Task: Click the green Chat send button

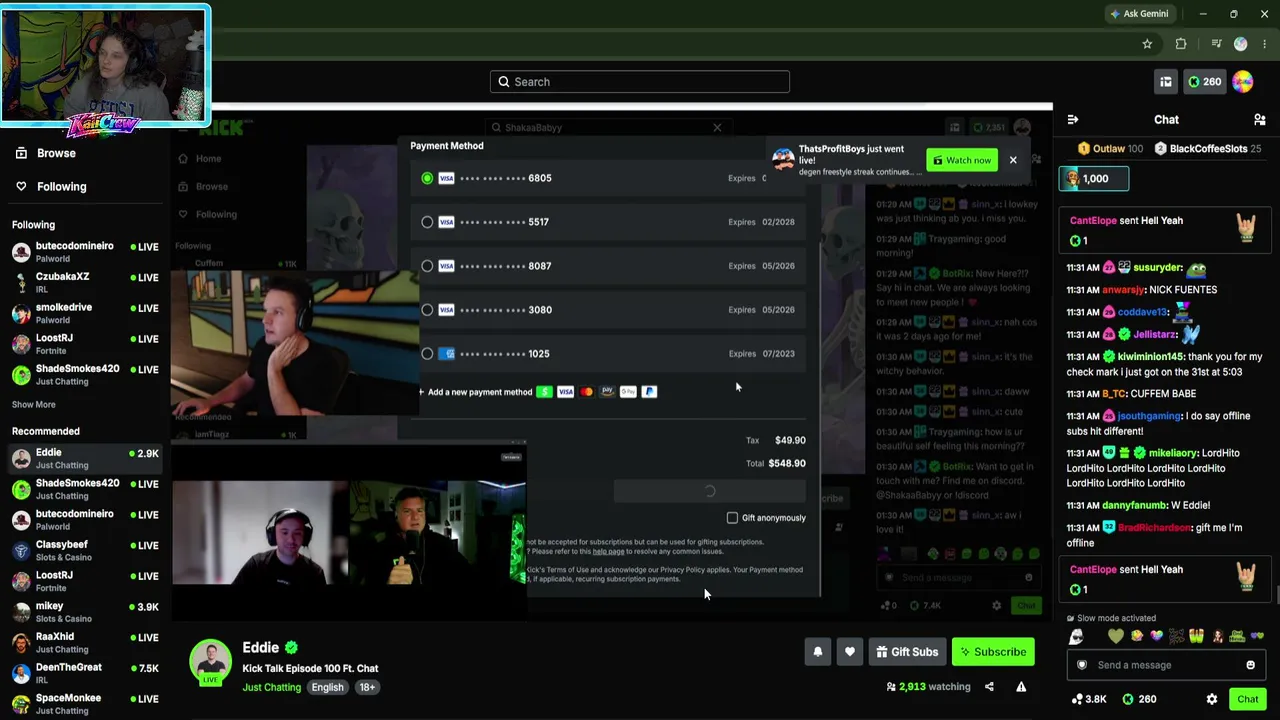Action: (1248, 699)
